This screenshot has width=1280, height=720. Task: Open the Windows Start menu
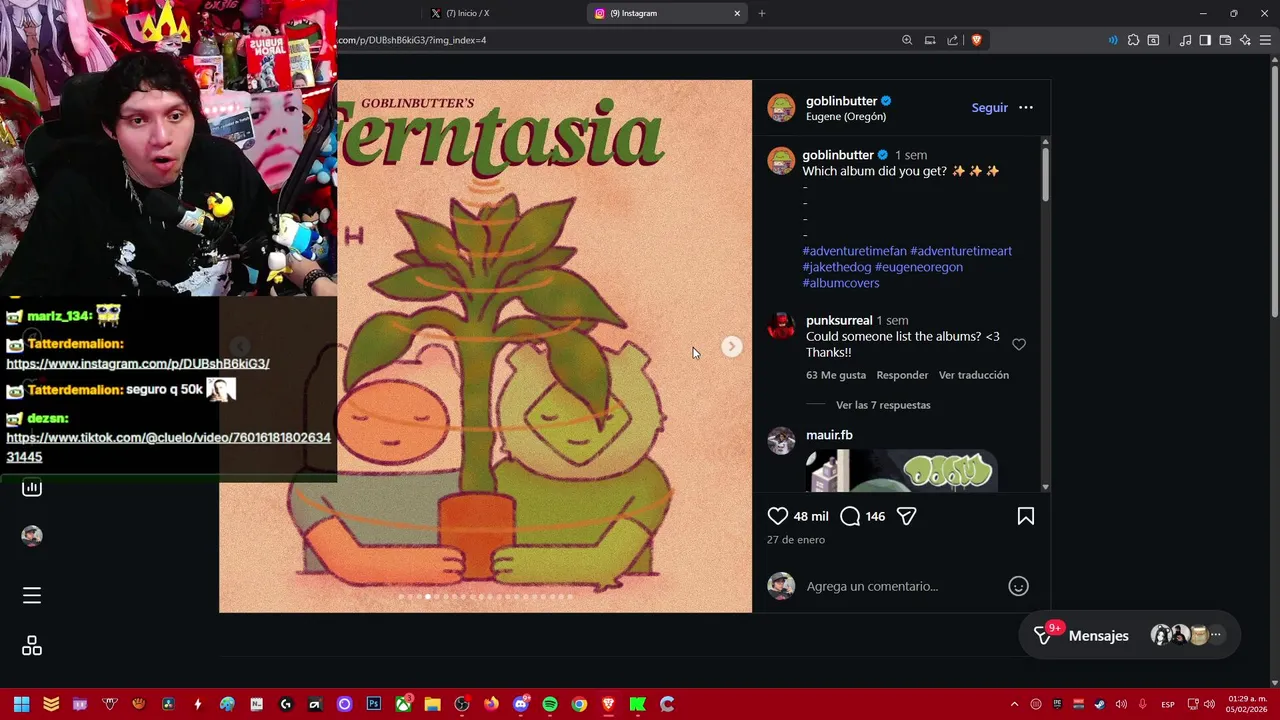click(21, 704)
